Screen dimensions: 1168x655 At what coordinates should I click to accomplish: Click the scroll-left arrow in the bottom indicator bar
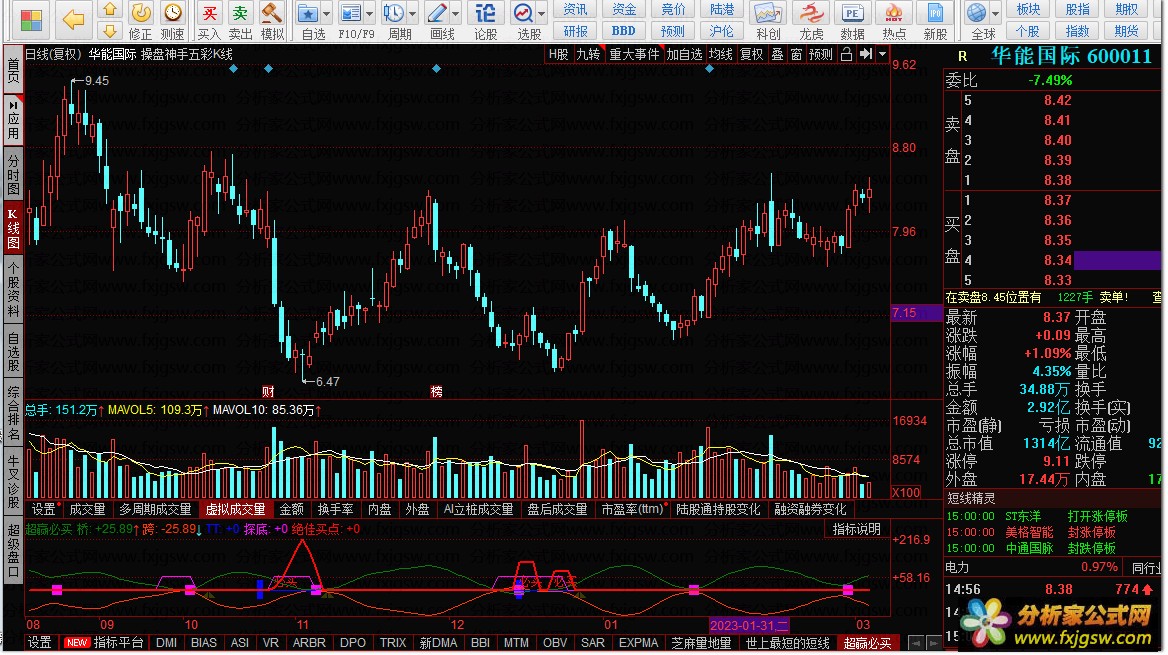[x=916, y=643]
